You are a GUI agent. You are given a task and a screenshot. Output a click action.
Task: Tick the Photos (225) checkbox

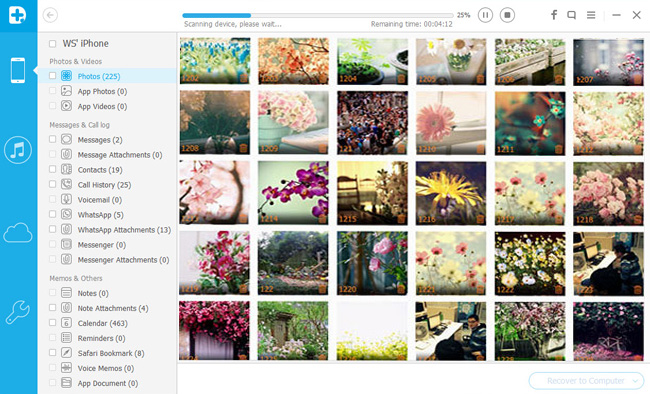pyautogui.click(x=52, y=75)
